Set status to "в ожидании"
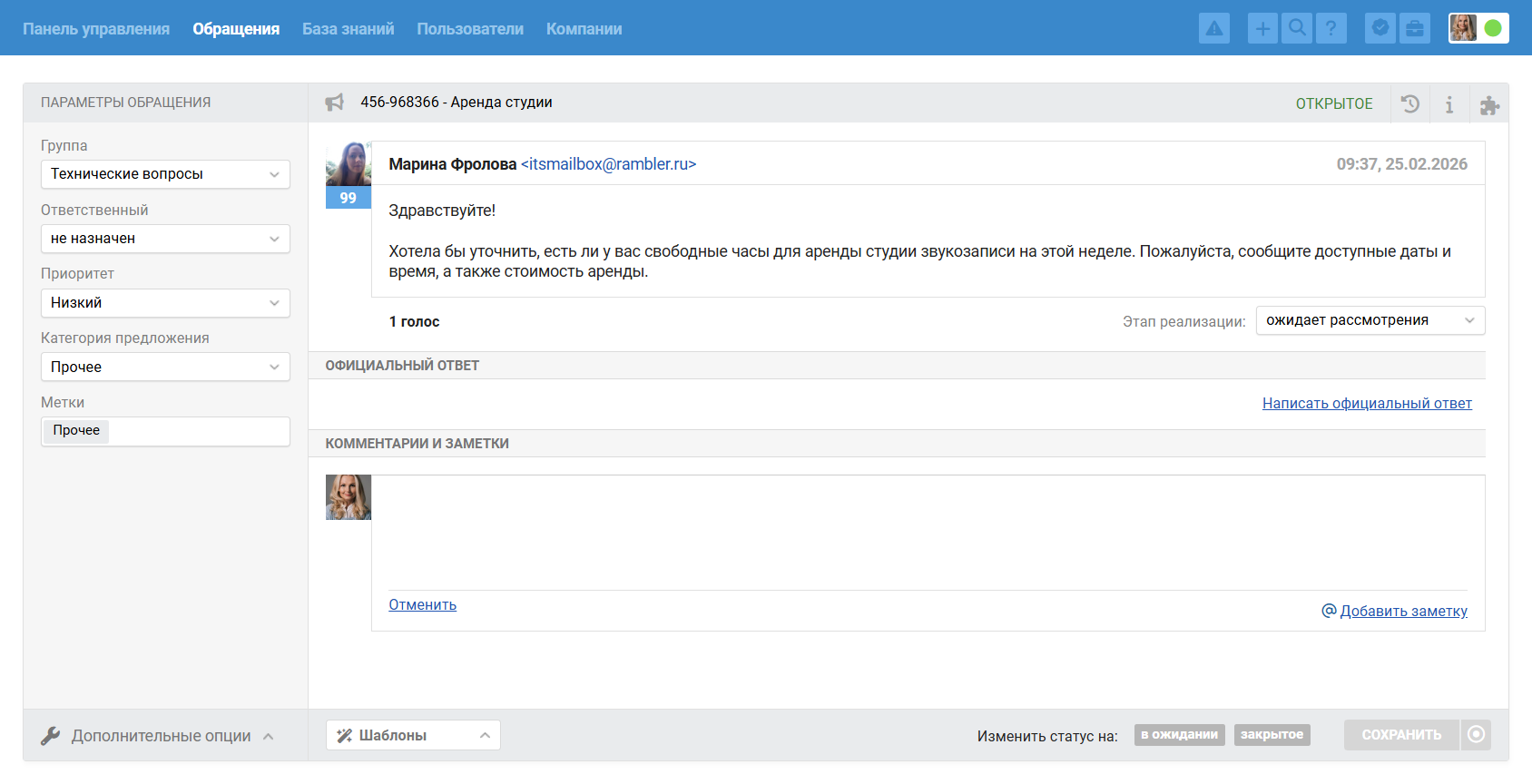1532x784 pixels. pyautogui.click(x=1179, y=735)
